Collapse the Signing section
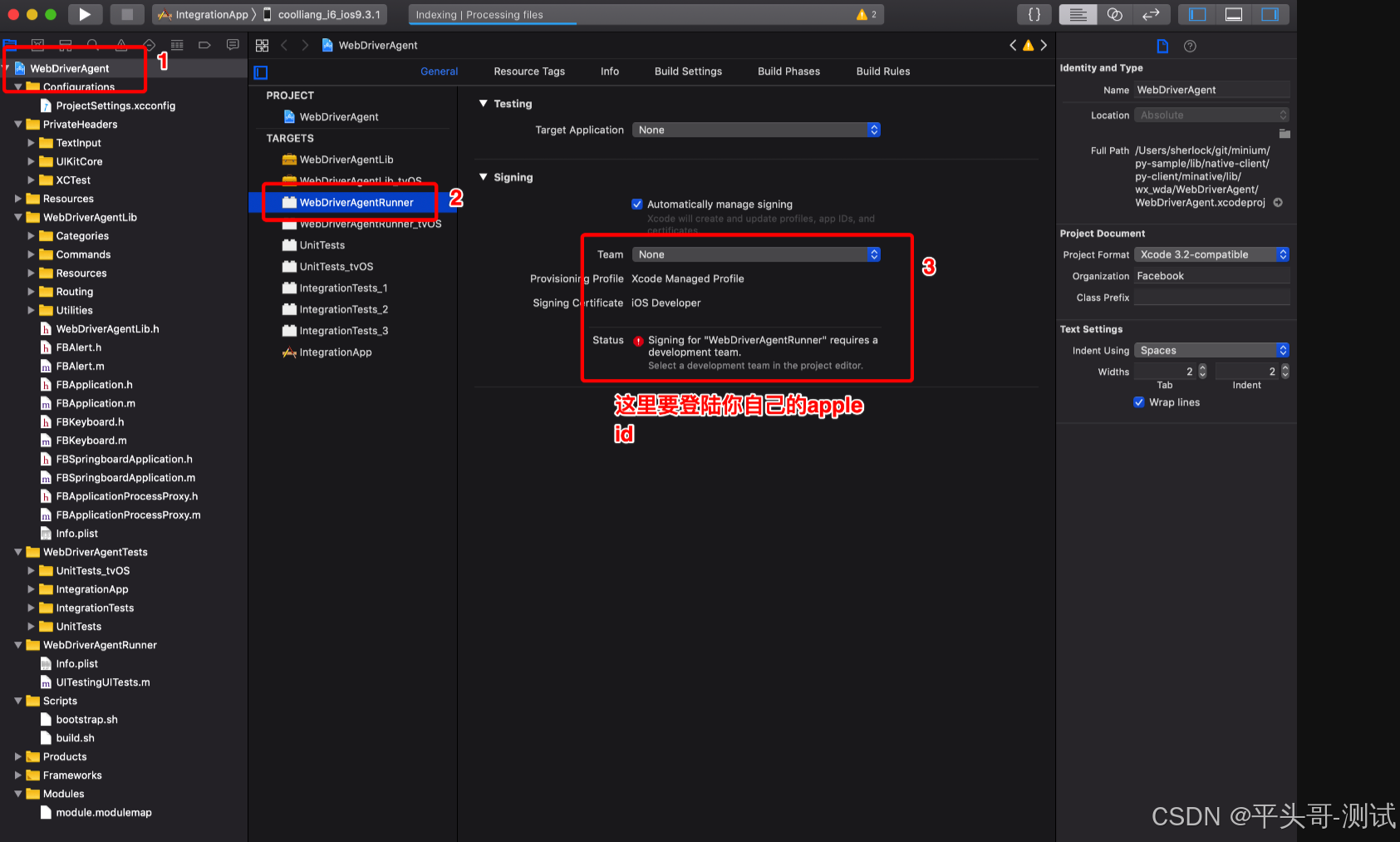The height and width of the screenshot is (842, 1400). coord(483,176)
